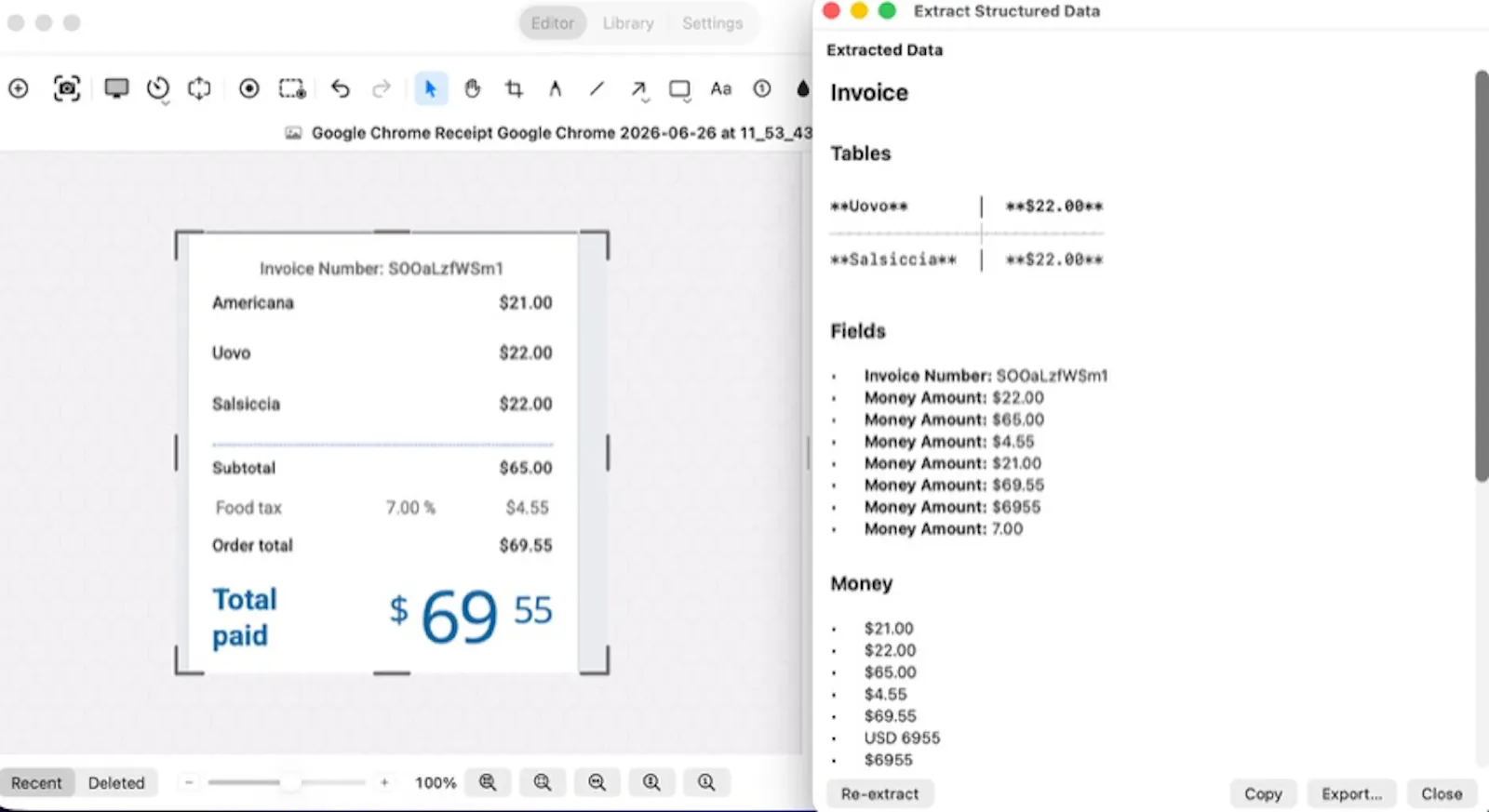
Task: Click the first magnifier button right of 100%
Action: [488, 782]
